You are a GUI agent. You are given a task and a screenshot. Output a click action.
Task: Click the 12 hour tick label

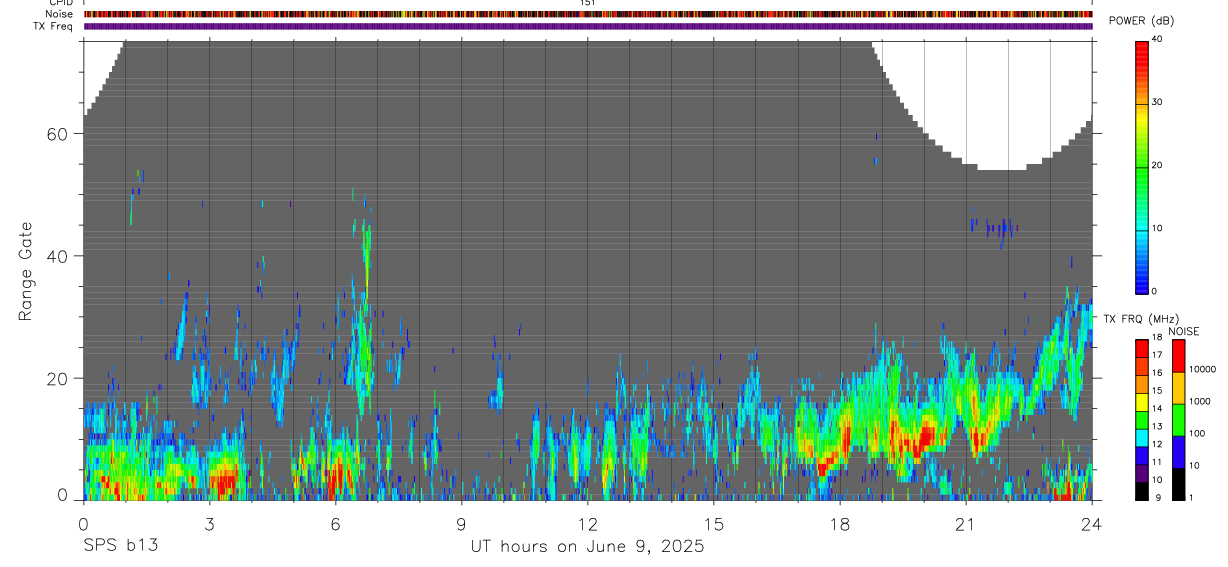click(587, 524)
